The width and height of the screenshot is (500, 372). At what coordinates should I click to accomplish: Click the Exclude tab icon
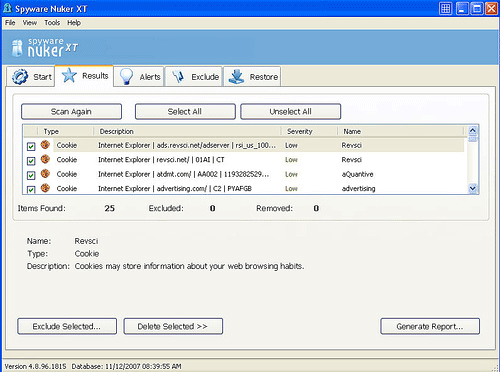coord(178,77)
